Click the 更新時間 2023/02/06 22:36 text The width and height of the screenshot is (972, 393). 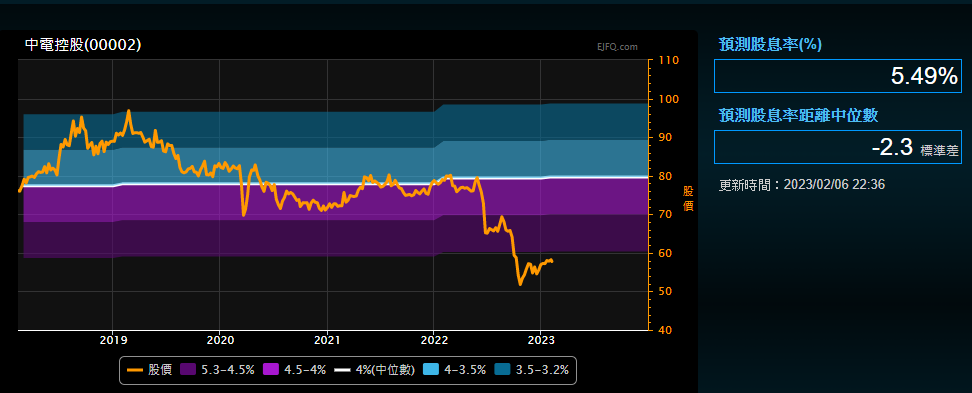click(802, 184)
